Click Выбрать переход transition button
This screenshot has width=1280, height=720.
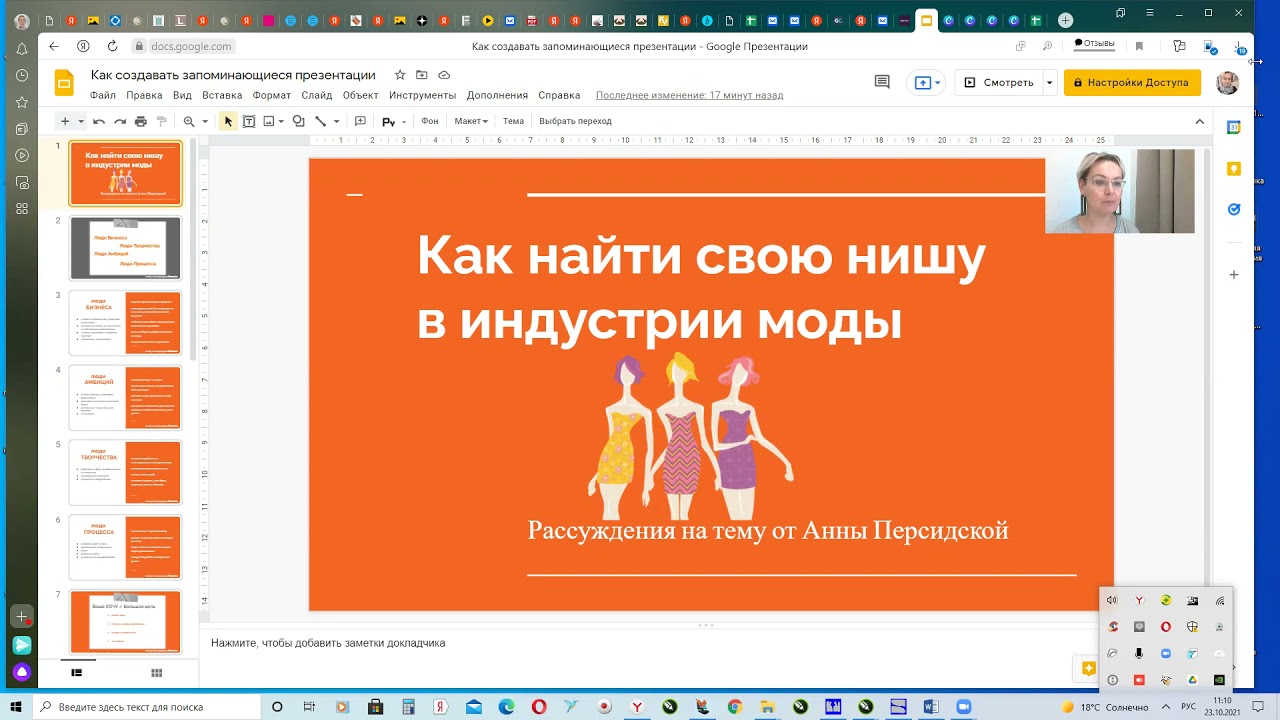(x=575, y=121)
